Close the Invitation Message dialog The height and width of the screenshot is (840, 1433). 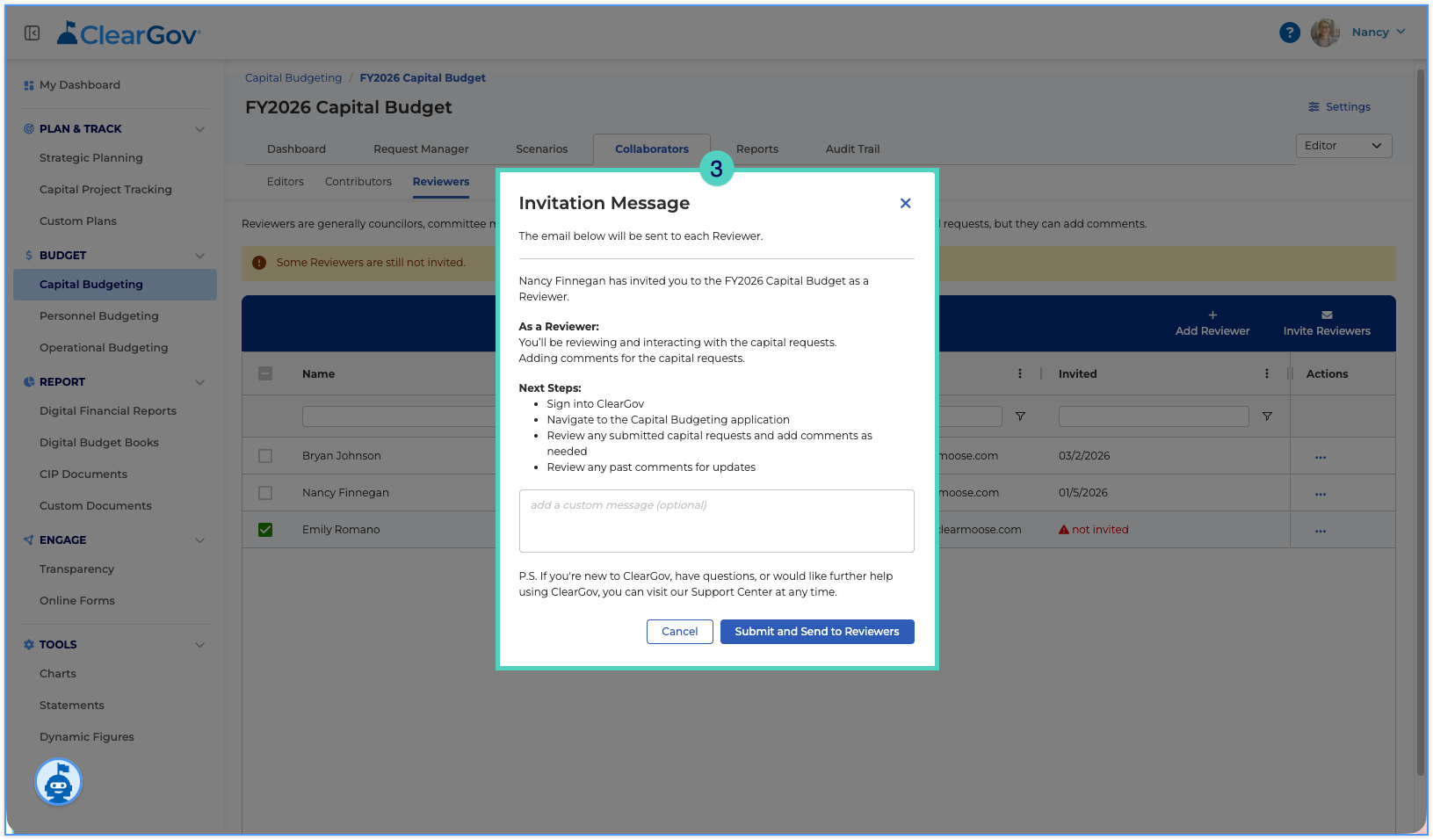(905, 203)
